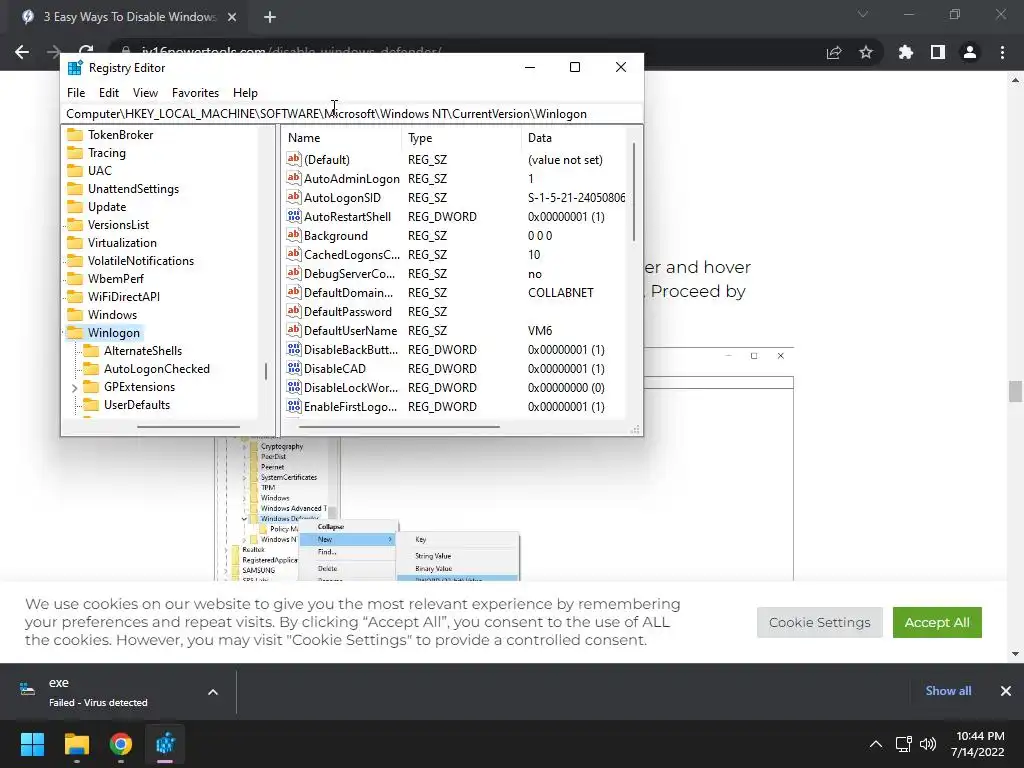Select the DefaultUserName value row
The width and height of the screenshot is (1024, 768).
pos(455,330)
